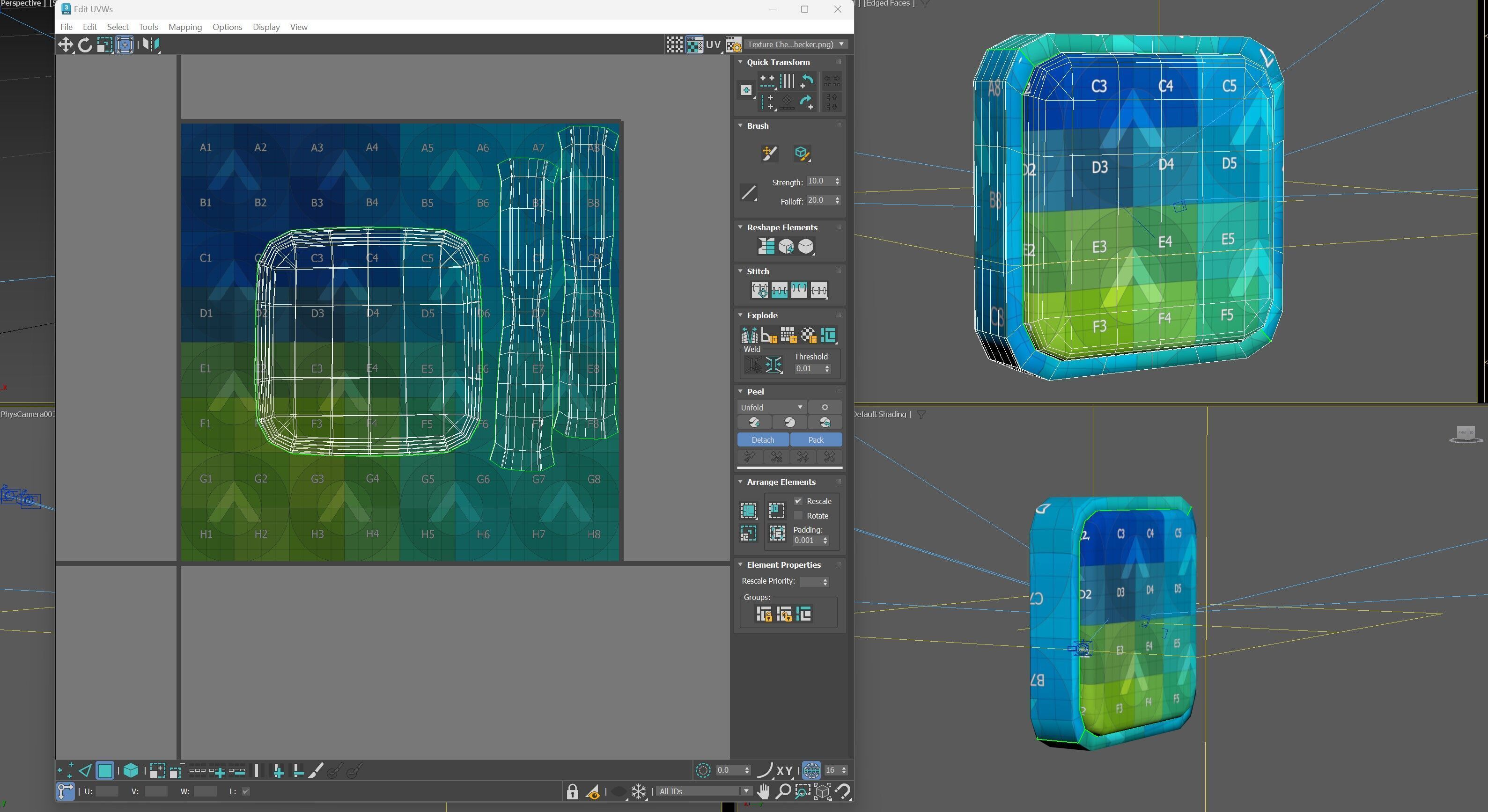Click the Pack button

click(816, 440)
